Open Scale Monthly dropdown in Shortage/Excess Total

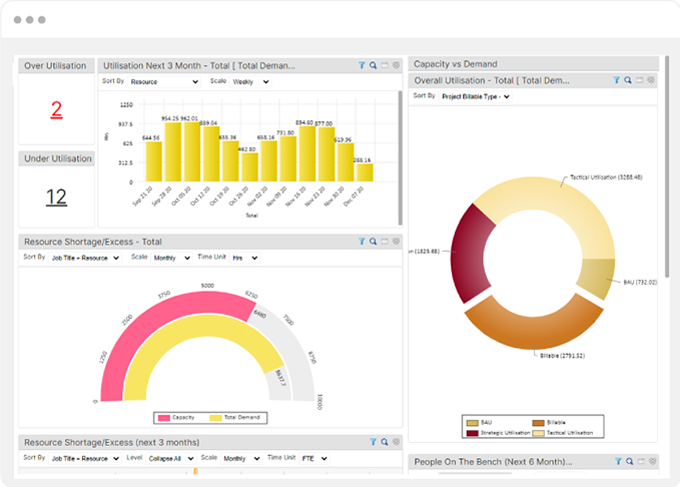point(172,258)
